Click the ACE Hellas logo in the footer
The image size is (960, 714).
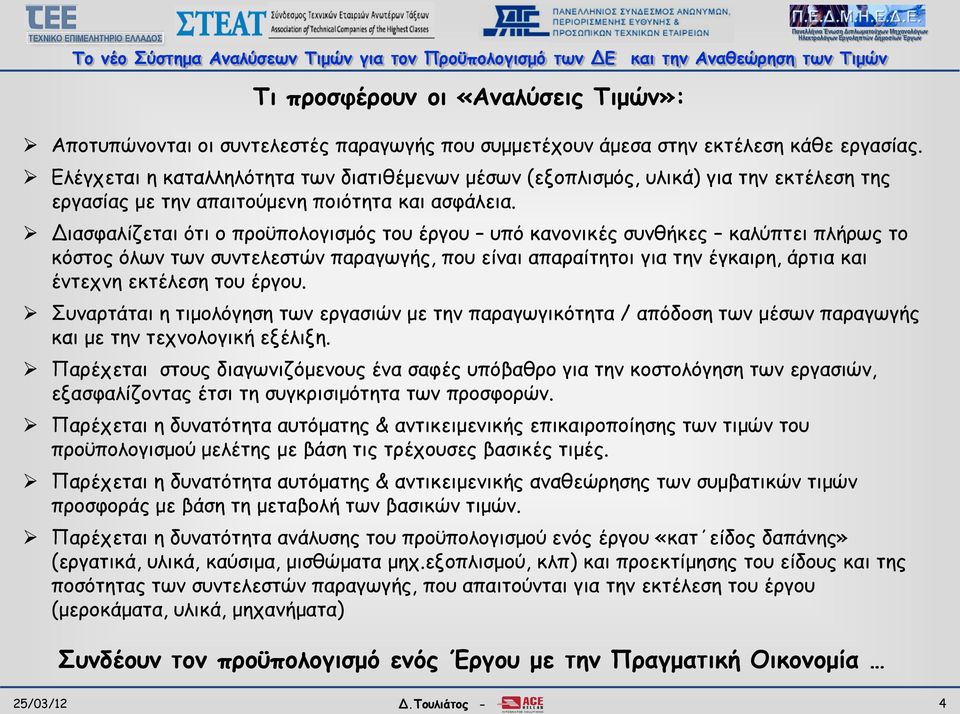(521, 704)
